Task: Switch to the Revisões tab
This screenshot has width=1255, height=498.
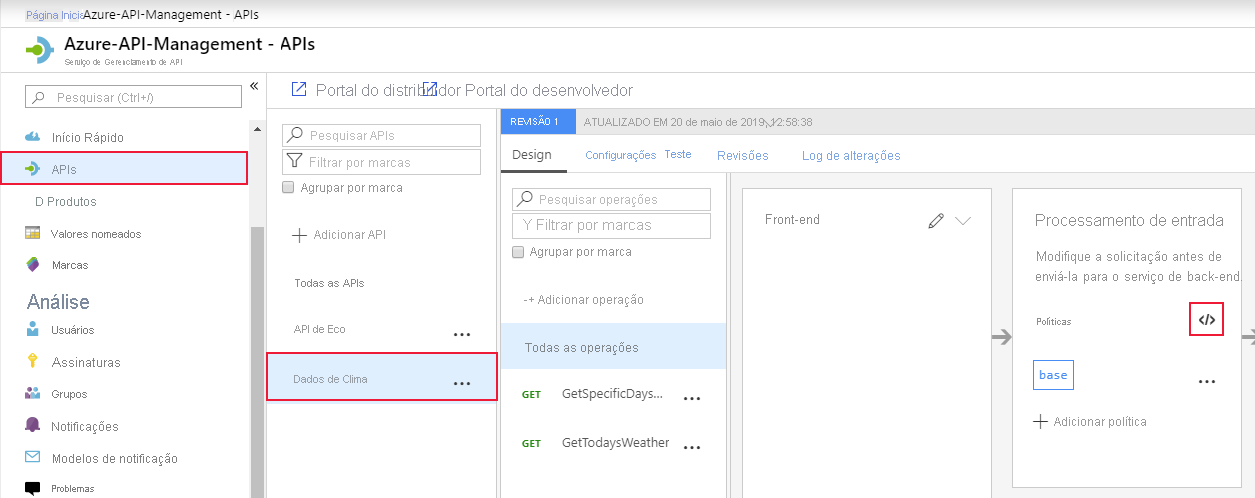Action: click(x=743, y=155)
